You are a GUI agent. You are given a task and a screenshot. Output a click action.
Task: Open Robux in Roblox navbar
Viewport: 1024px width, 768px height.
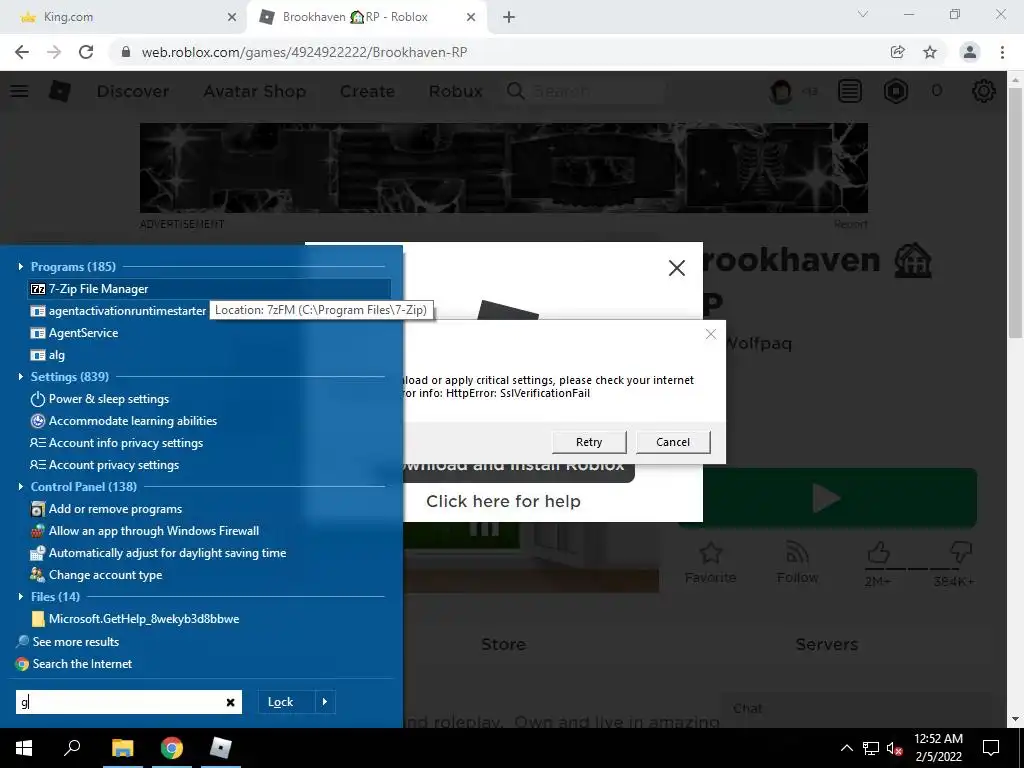[x=455, y=91]
